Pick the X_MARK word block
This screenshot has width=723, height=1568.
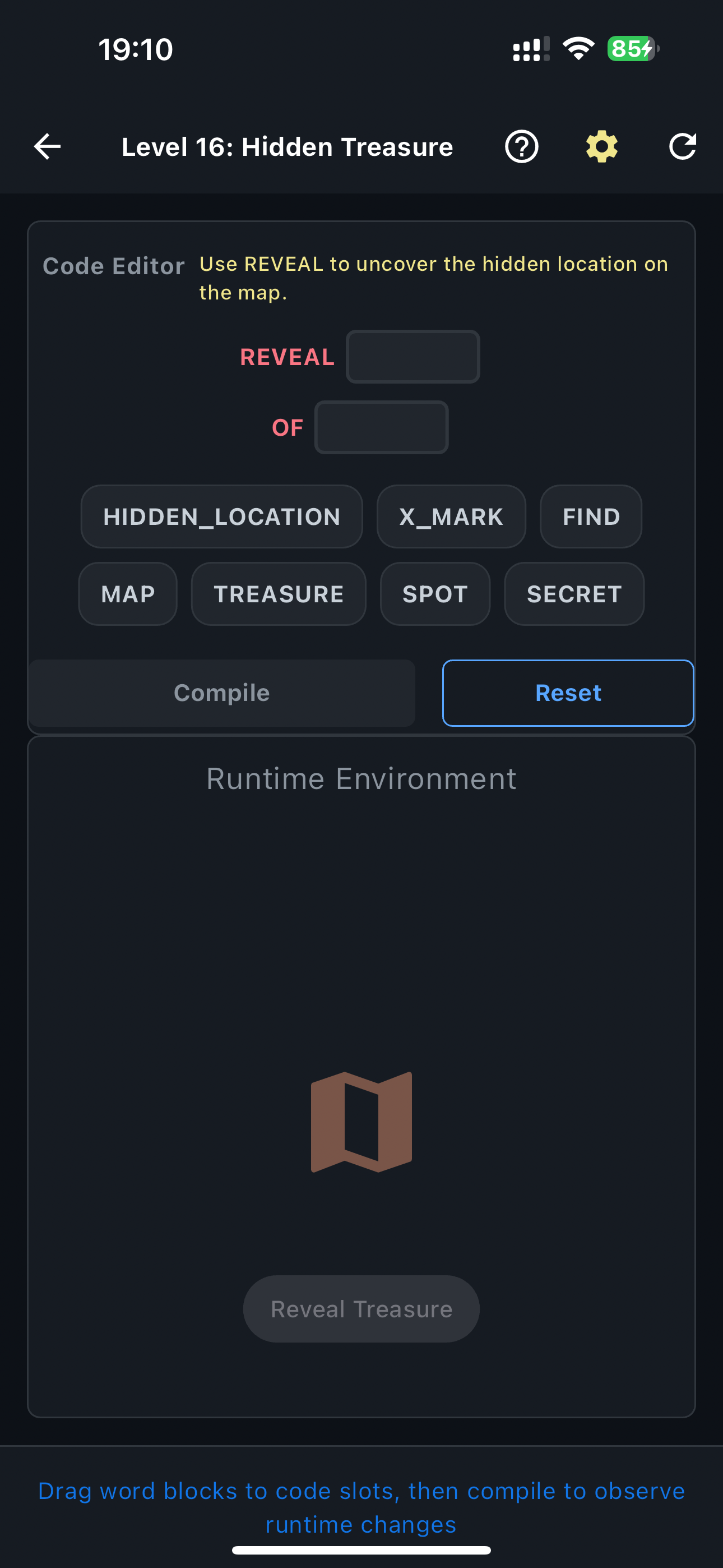coord(451,517)
